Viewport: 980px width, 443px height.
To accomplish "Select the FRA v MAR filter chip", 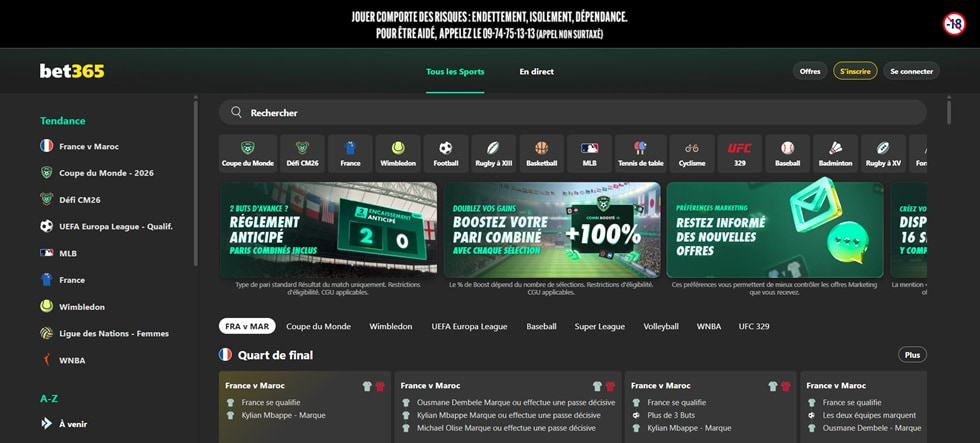I will [248, 326].
